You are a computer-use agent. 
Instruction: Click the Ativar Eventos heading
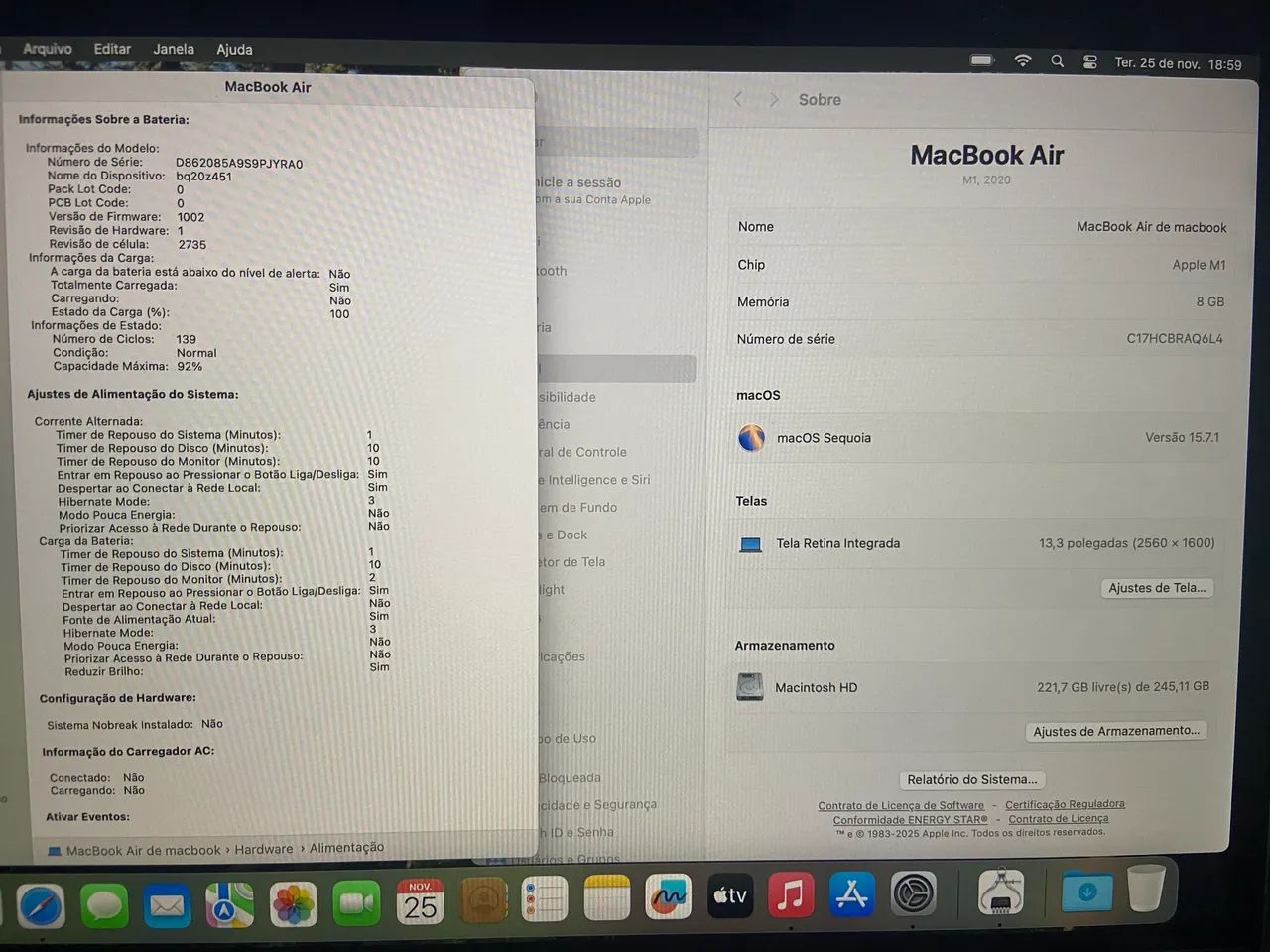click(87, 817)
